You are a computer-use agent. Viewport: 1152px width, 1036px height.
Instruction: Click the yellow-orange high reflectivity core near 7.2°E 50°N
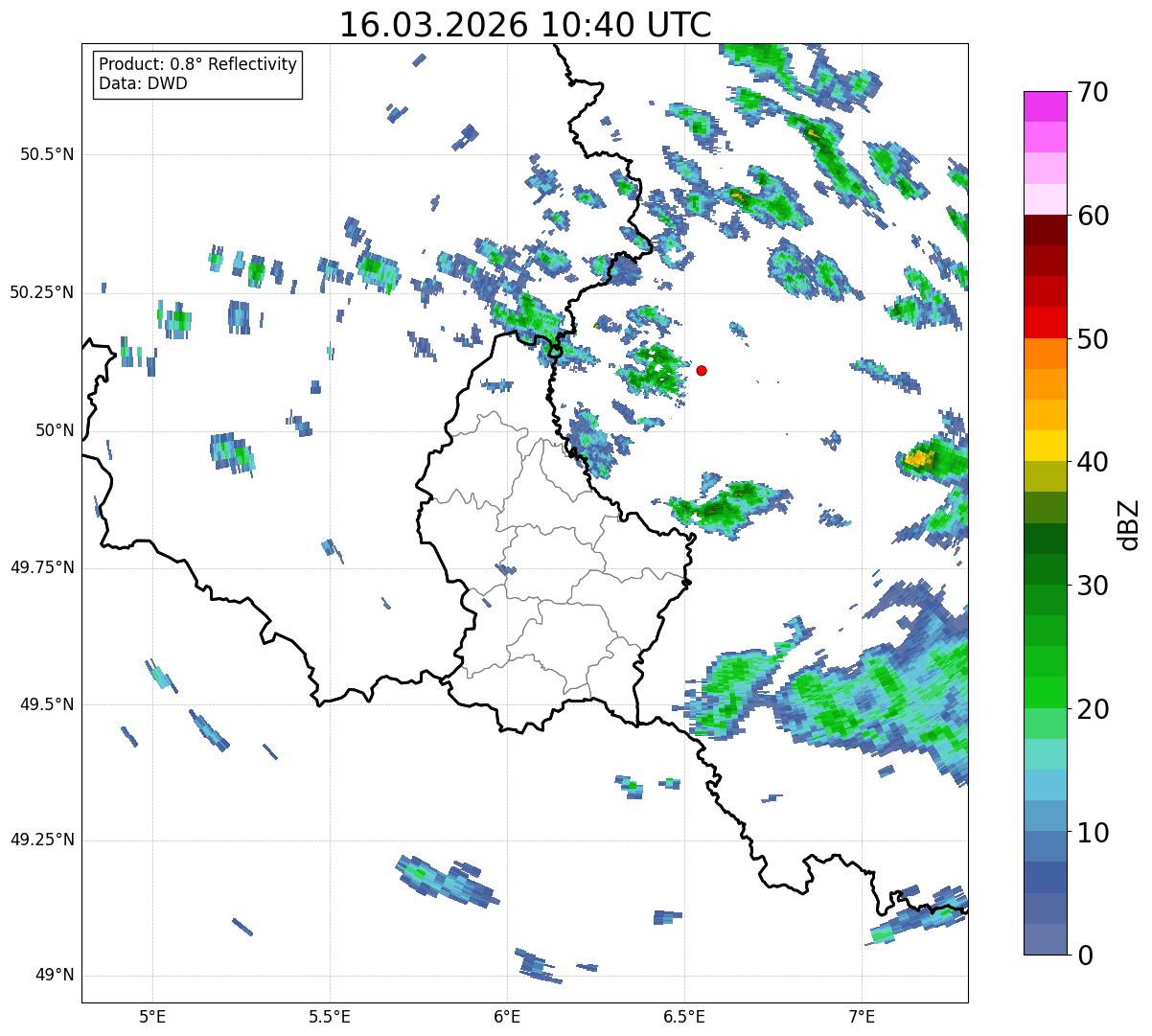pyautogui.click(x=918, y=459)
